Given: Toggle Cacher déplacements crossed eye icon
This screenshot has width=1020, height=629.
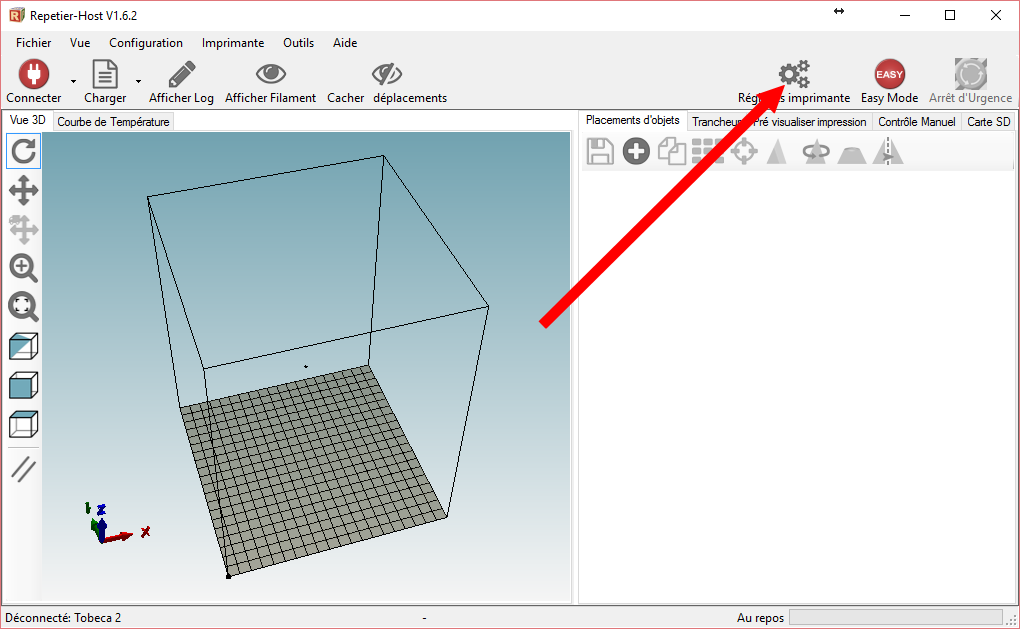Looking at the screenshot, I should 387,74.
